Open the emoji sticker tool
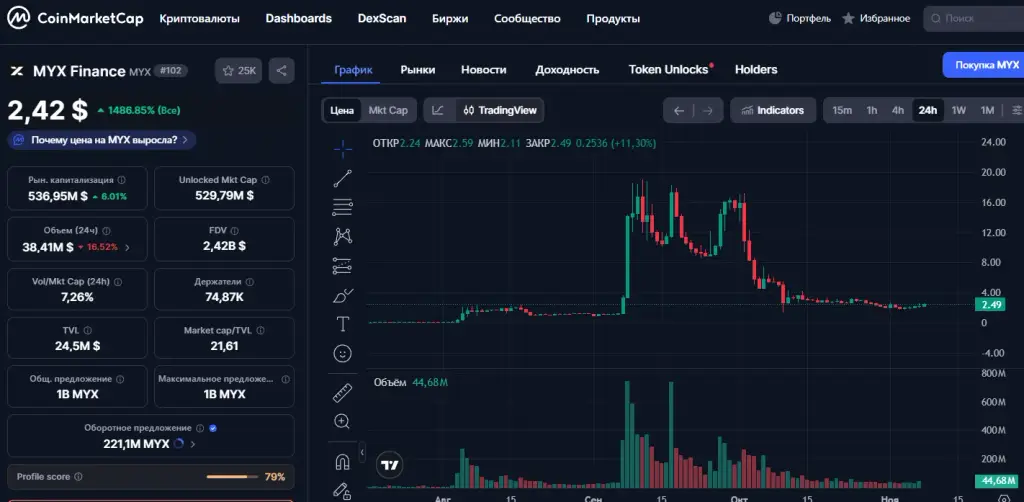1024x502 pixels. click(x=342, y=353)
